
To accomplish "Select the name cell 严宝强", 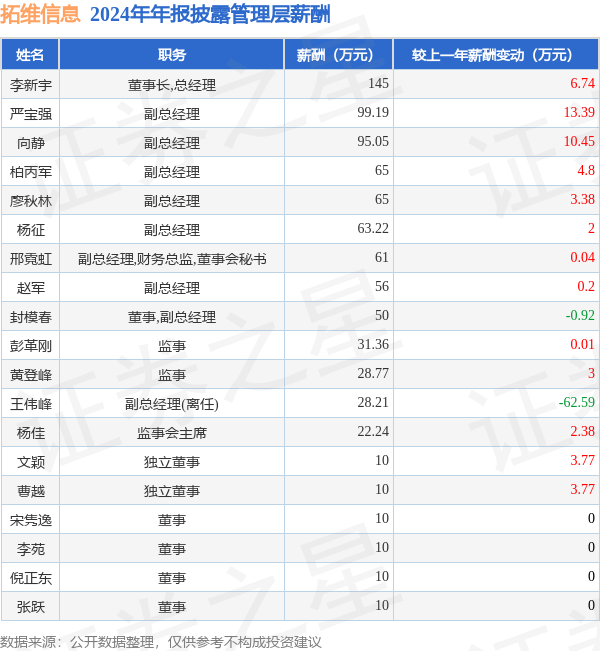I will click(31, 114).
